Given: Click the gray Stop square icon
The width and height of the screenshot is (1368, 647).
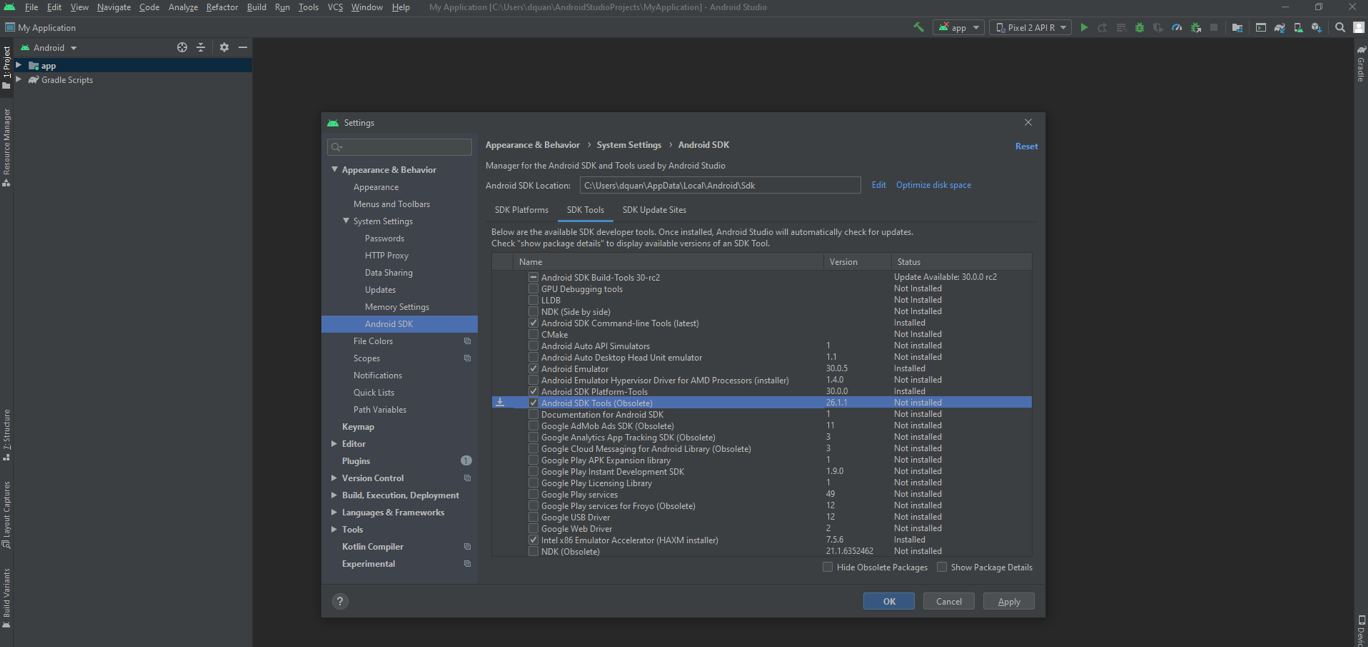Looking at the screenshot, I should click(1214, 28).
